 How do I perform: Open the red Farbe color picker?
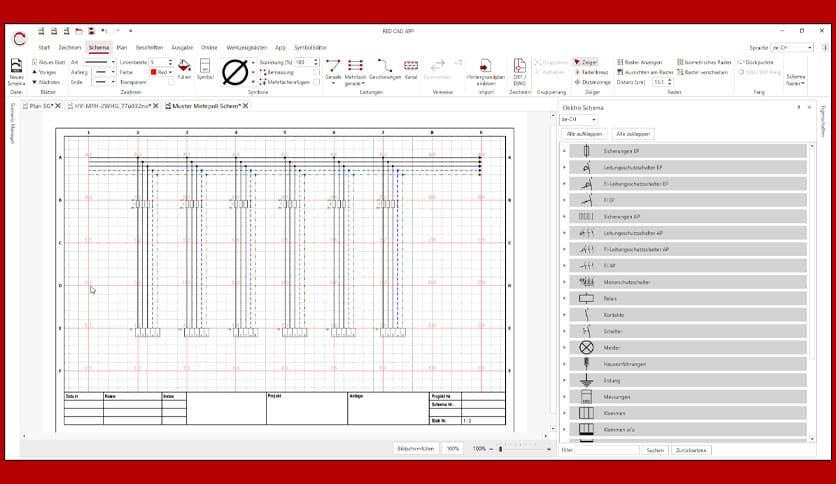pyautogui.click(x=162, y=72)
